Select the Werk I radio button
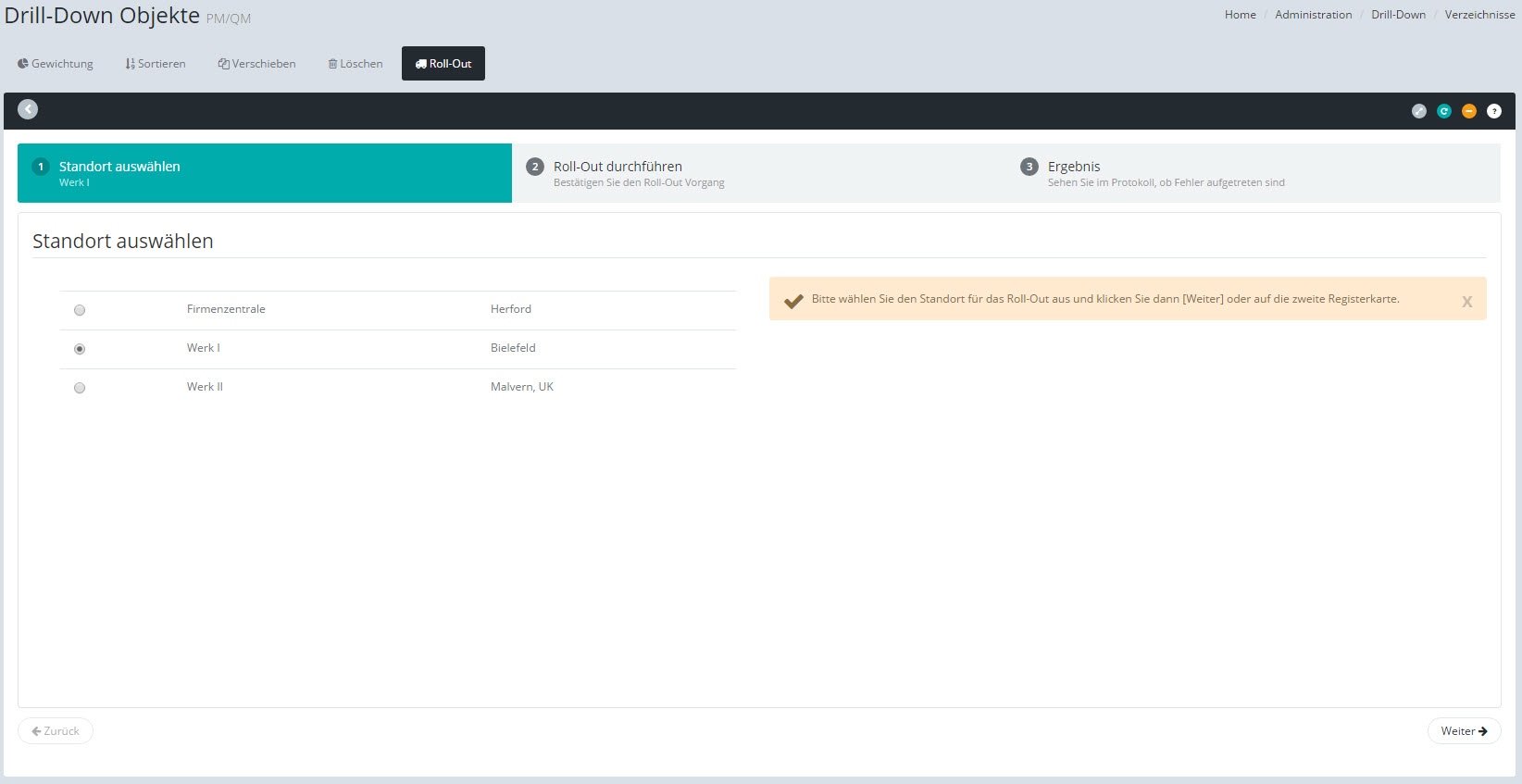This screenshot has width=1522, height=784. pos(80,349)
